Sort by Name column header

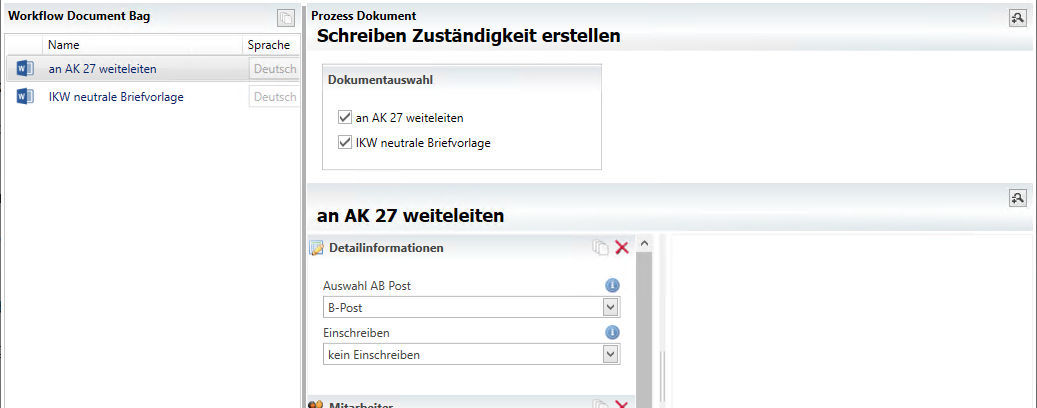click(142, 46)
